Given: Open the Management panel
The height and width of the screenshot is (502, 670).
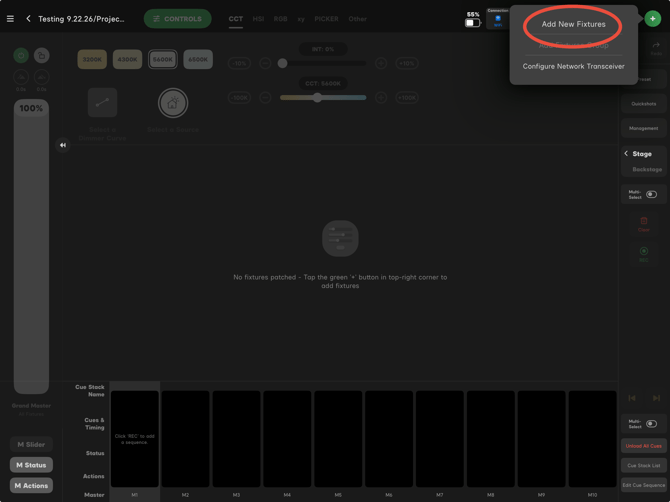Looking at the screenshot, I should pyautogui.click(x=644, y=128).
